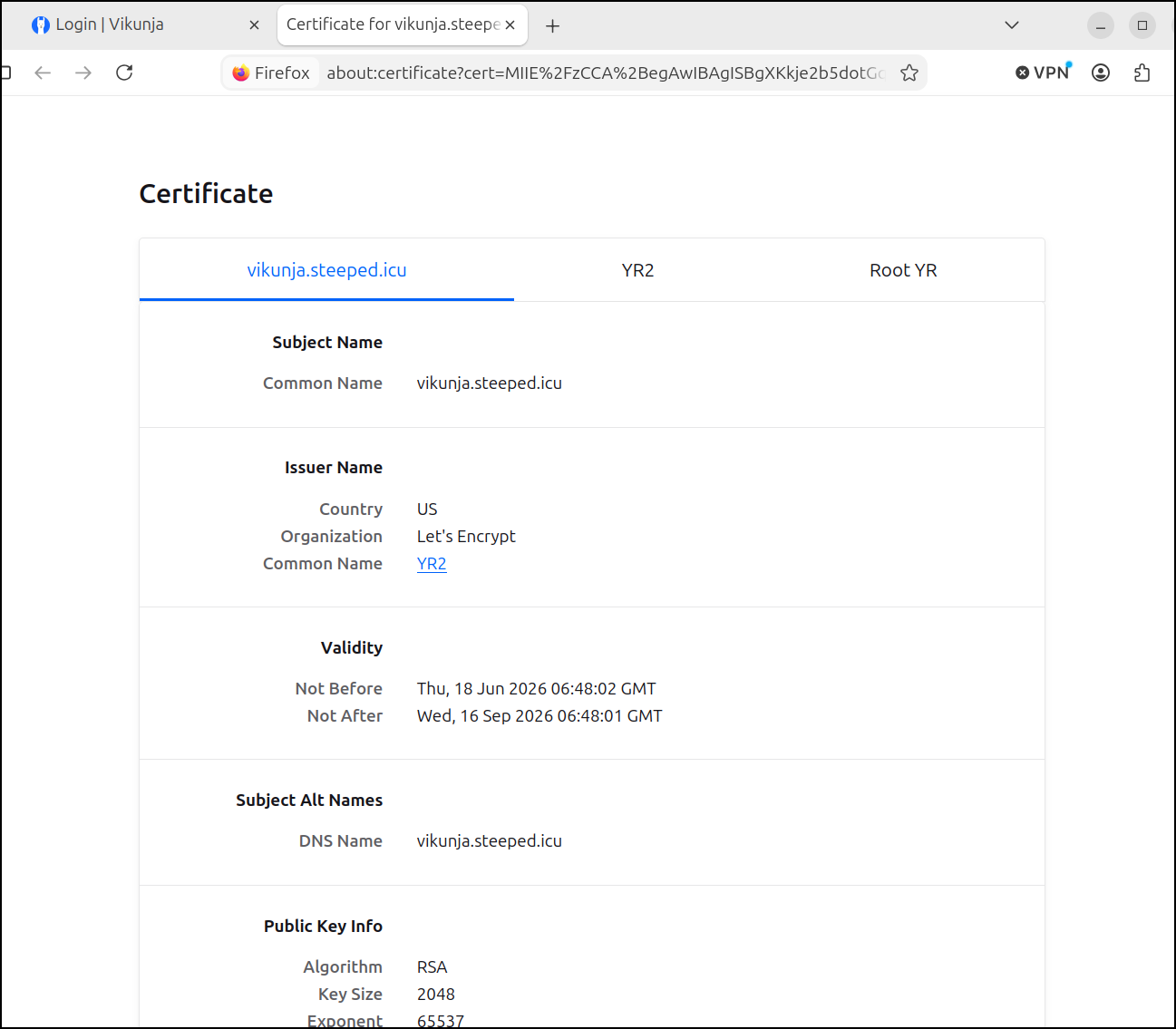The width and height of the screenshot is (1176, 1029).
Task: Open a new tab with plus button
Action: click(x=552, y=25)
